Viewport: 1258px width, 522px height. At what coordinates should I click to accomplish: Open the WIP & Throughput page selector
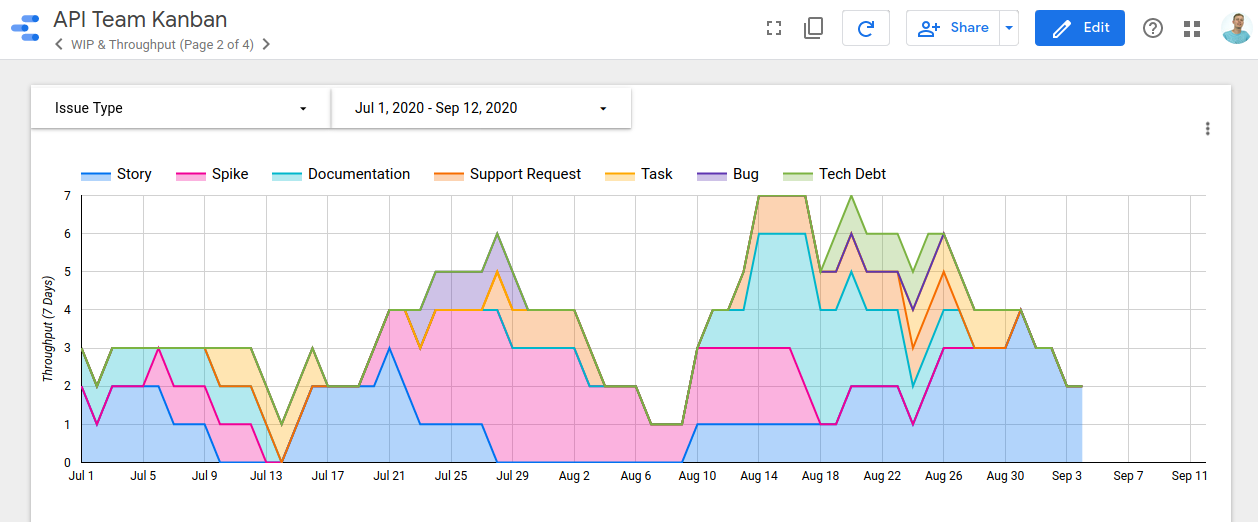(162, 44)
